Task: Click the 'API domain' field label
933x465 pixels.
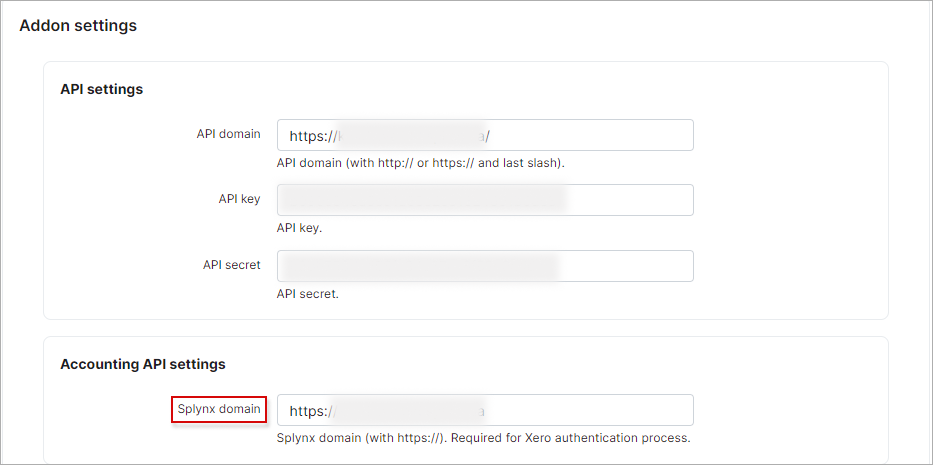Action: pyautogui.click(x=228, y=134)
